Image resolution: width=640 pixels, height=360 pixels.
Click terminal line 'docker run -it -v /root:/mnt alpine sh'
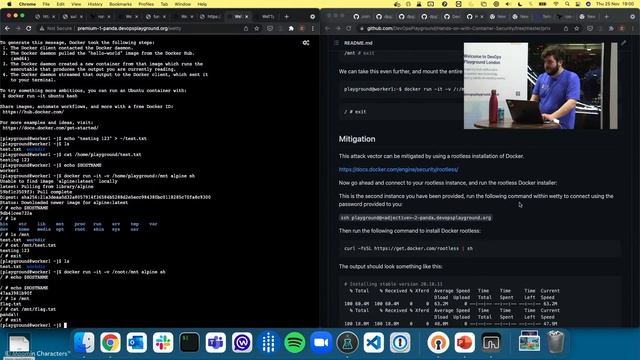115,272
